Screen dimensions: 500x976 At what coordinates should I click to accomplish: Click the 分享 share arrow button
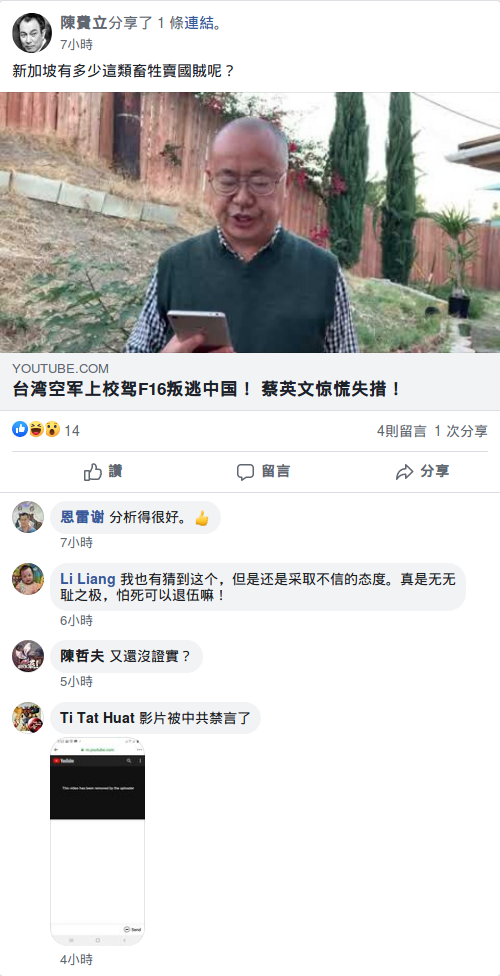(422, 472)
